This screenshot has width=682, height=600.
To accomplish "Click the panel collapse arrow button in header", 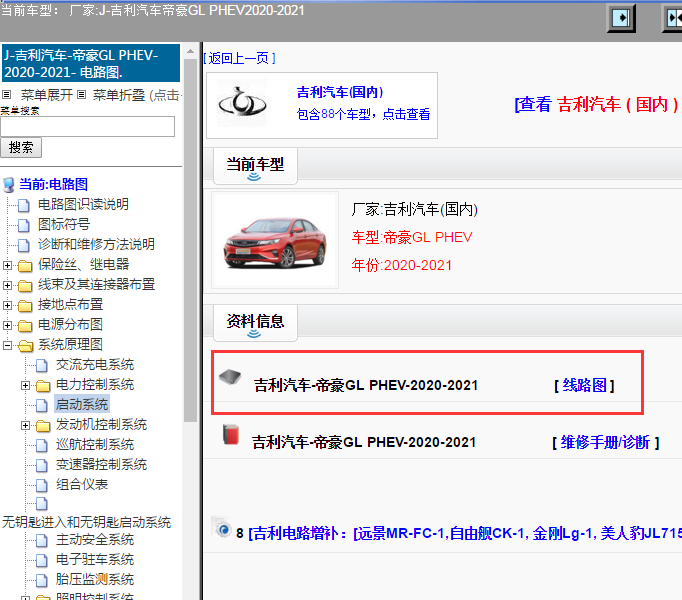I will click(x=621, y=18).
